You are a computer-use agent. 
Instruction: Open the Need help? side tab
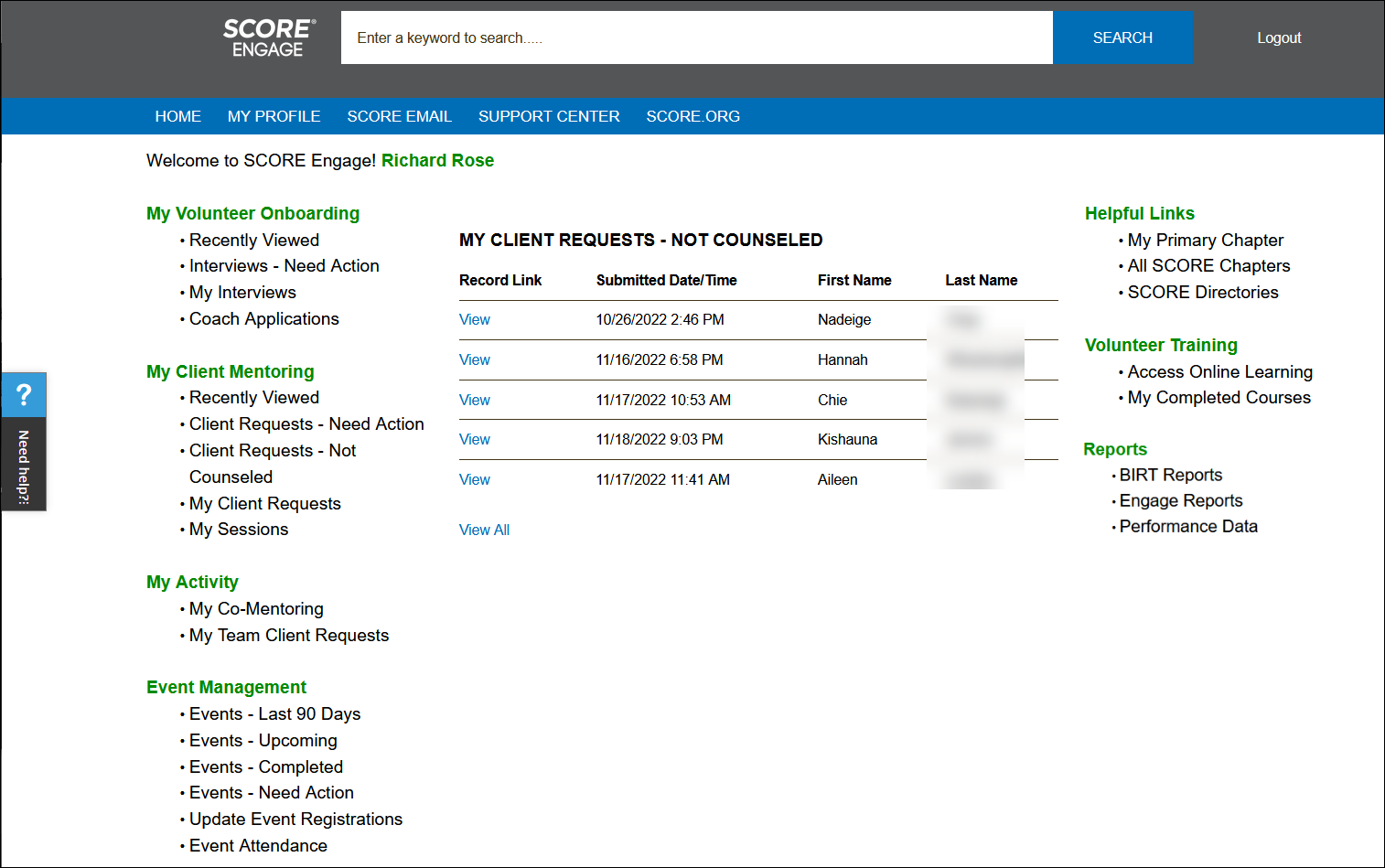point(24,465)
